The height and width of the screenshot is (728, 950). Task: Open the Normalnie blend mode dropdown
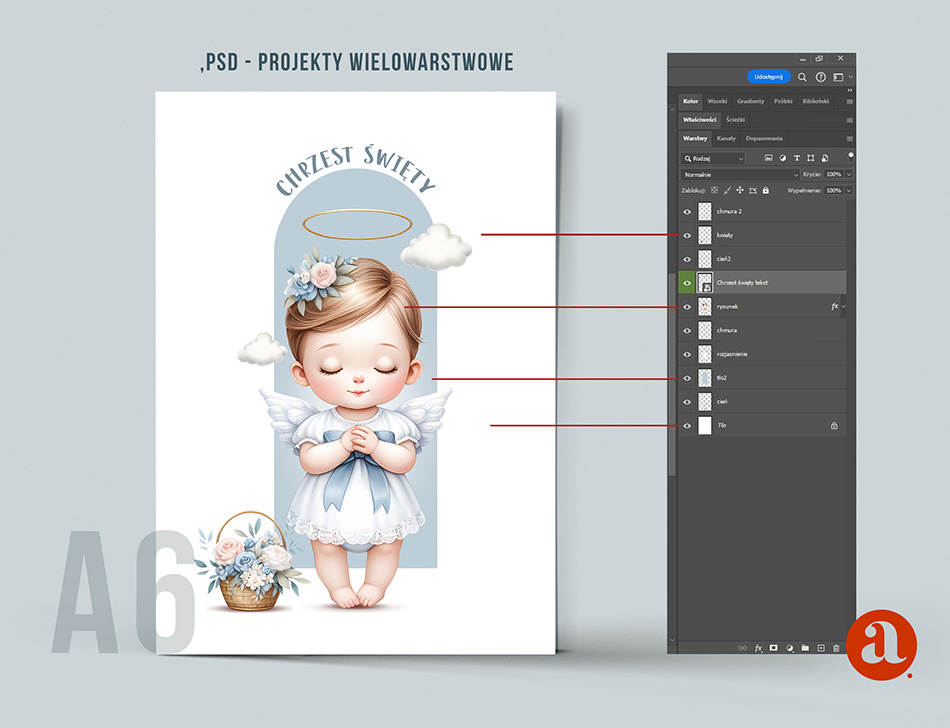(x=740, y=174)
